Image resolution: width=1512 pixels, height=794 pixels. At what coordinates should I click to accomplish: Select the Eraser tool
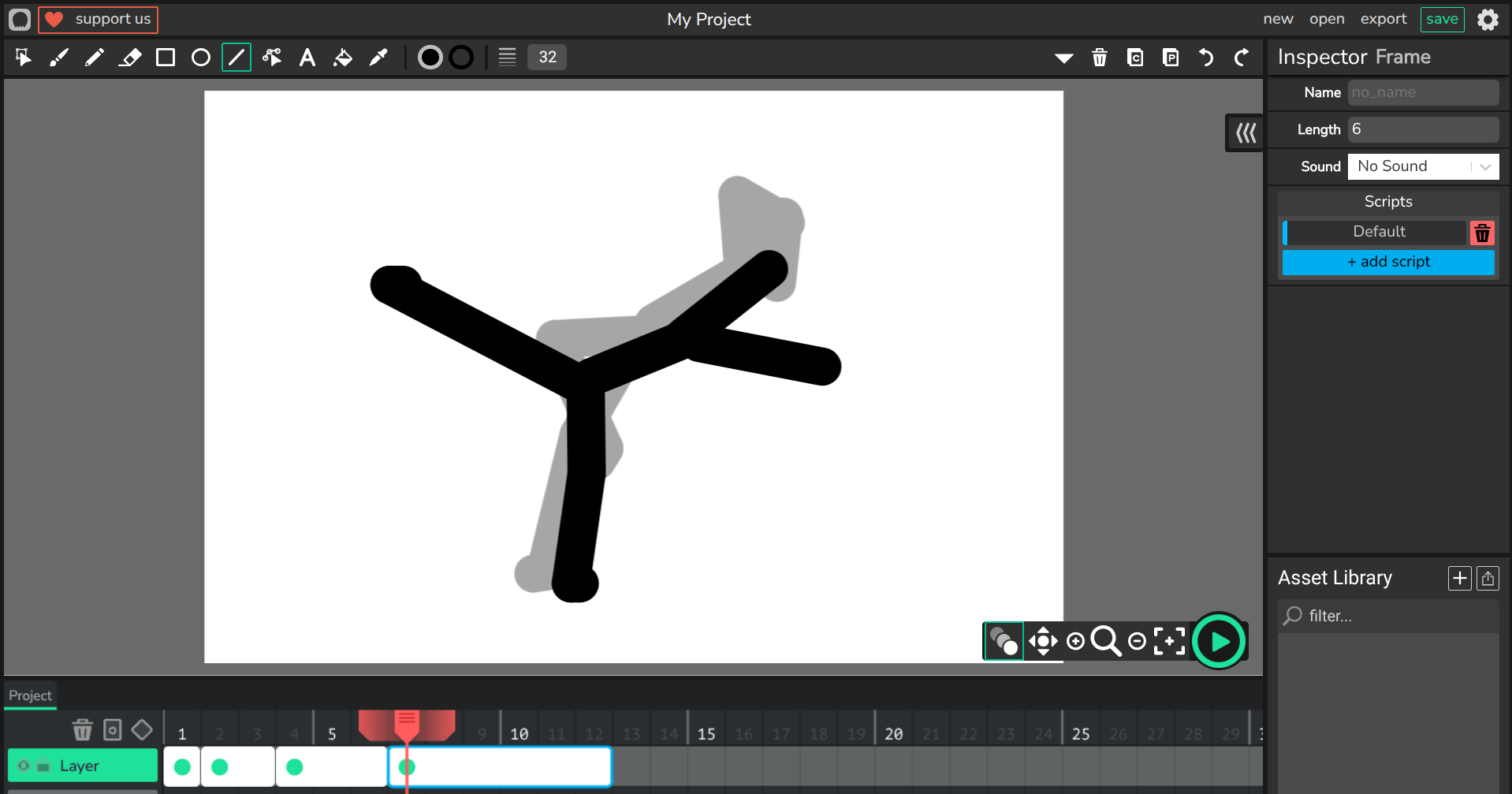(130, 58)
